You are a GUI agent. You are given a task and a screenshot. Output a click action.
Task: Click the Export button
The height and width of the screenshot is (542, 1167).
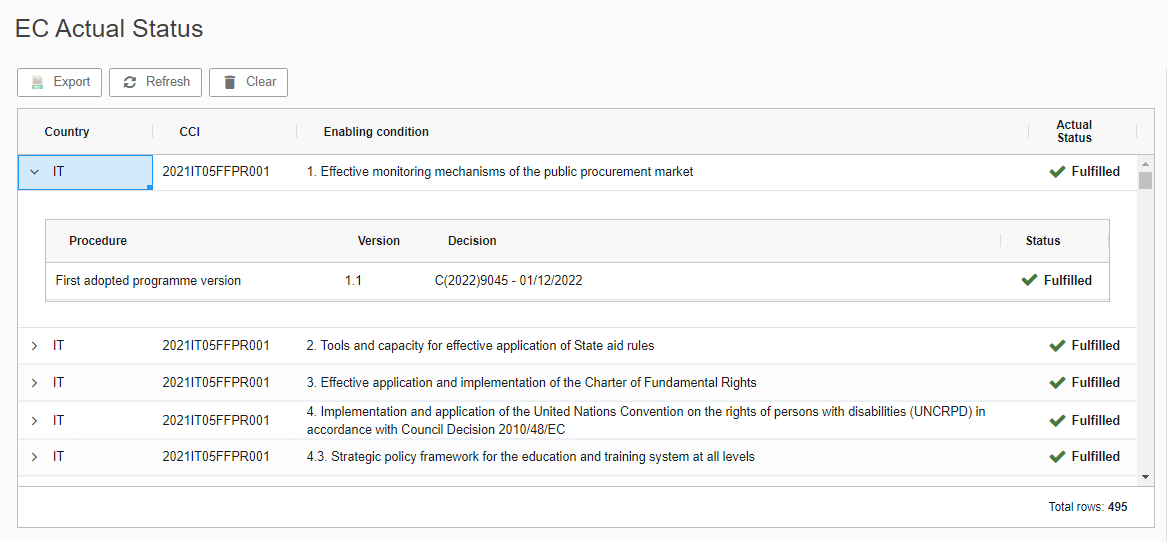(60, 82)
